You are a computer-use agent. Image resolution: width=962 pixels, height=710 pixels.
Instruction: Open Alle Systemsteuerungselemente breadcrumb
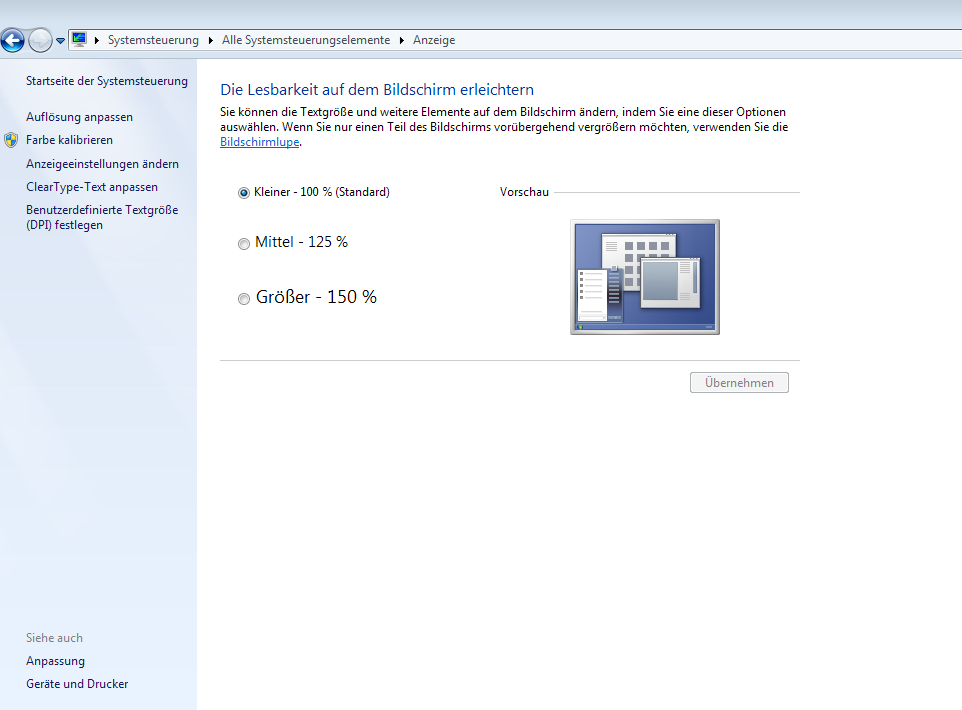(306, 40)
